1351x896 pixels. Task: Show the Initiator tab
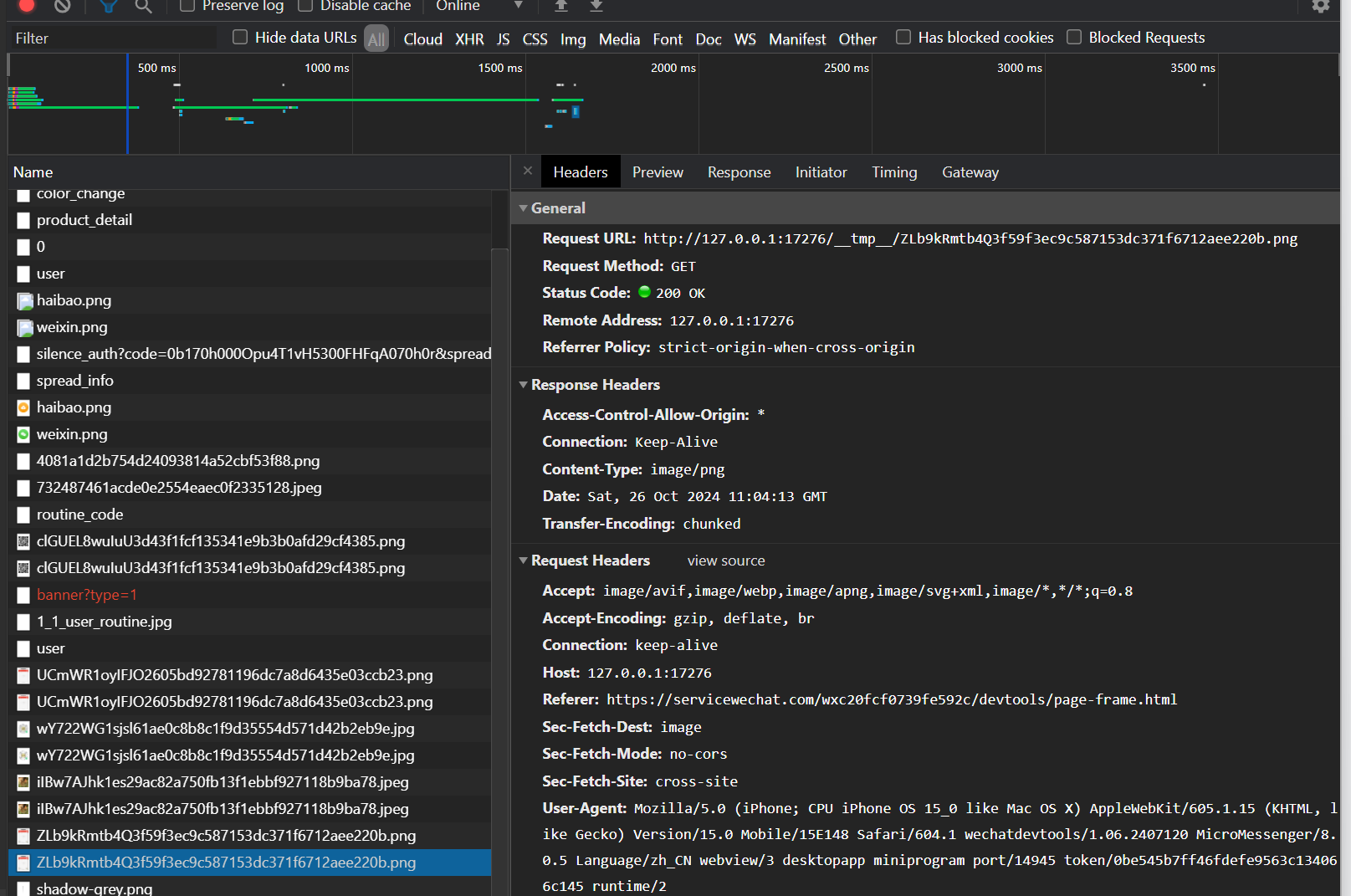(821, 172)
